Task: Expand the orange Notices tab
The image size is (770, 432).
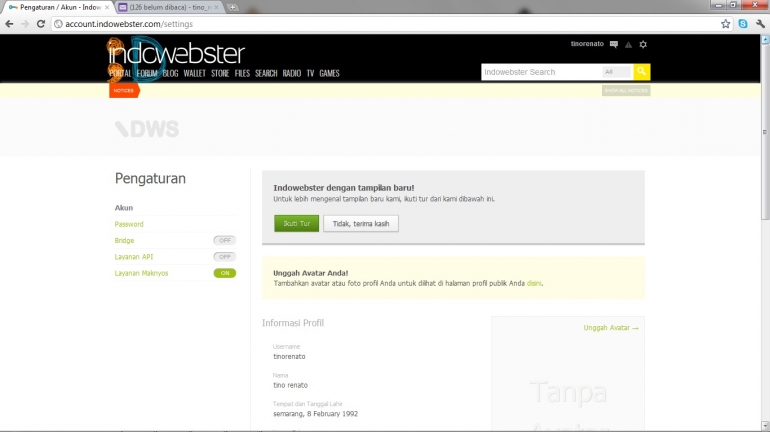Action: (124, 90)
